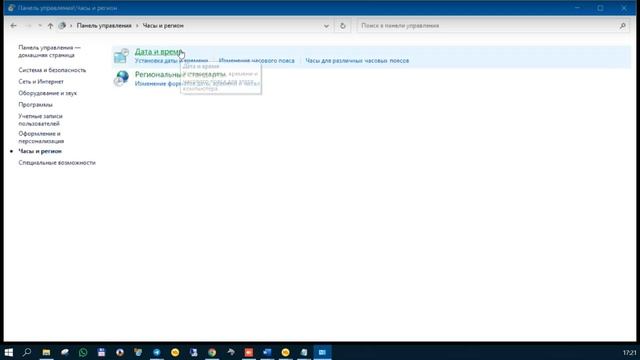Click Панель управления in the breadcrumb

(104, 26)
